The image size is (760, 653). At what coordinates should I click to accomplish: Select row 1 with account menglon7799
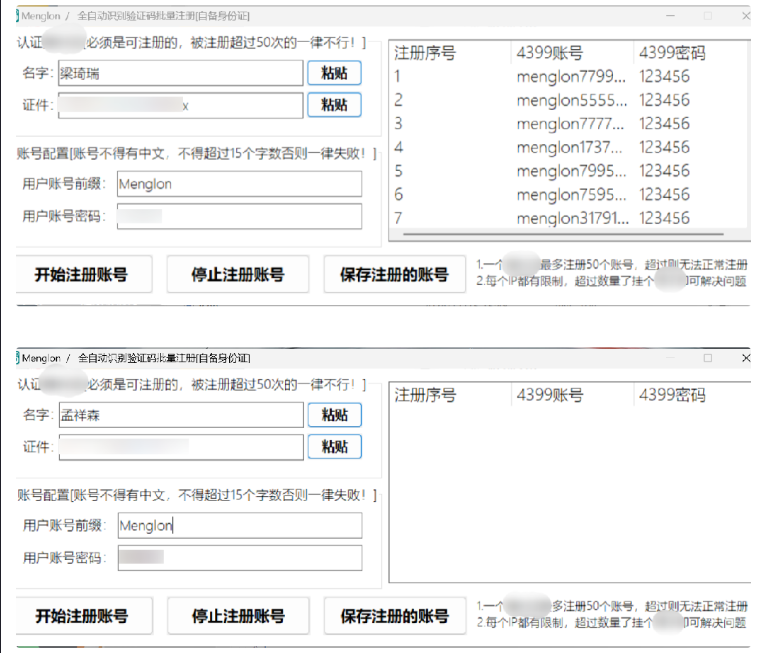(570, 76)
